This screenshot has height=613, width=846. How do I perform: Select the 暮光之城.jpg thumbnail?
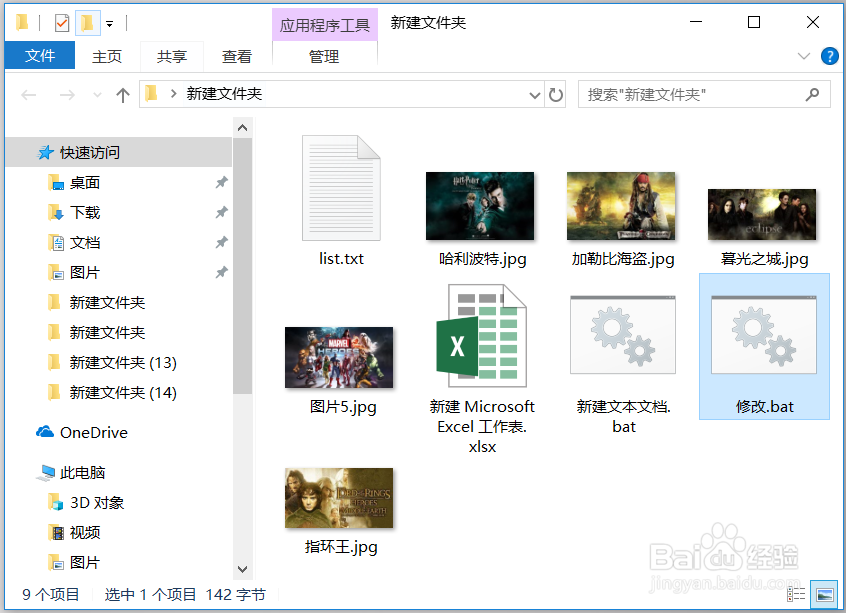click(762, 214)
